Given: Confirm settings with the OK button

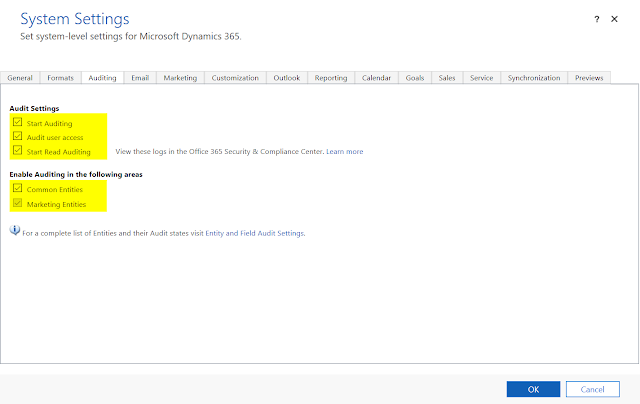Looking at the screenshot, I should 533,389.
